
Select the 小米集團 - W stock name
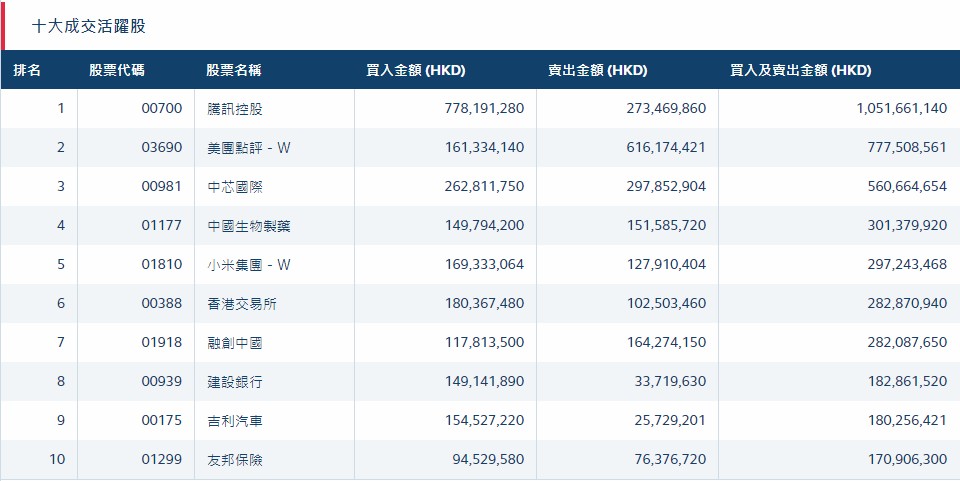[249, 264]
